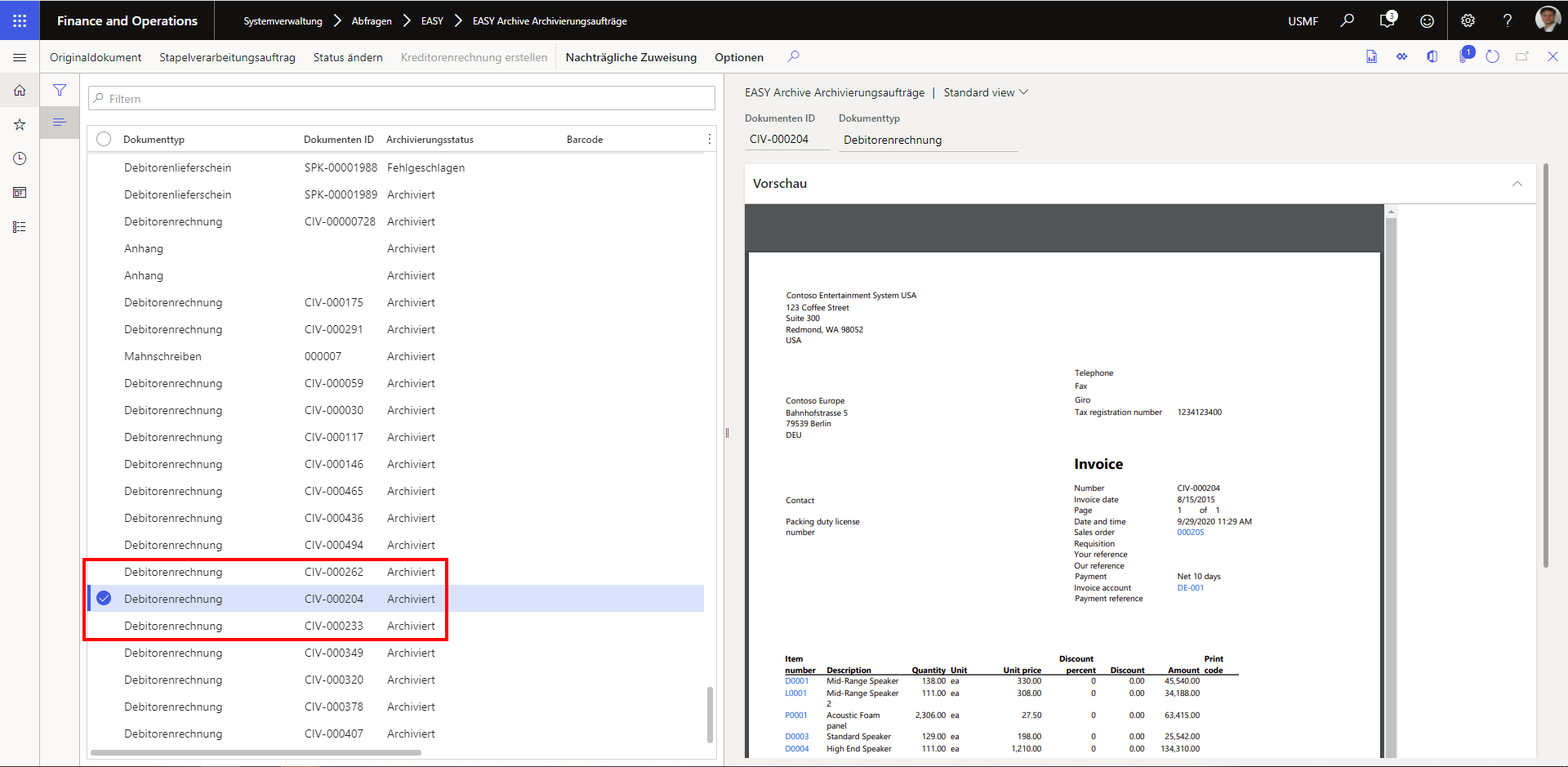
Task: Open form in new window icon
Action: point(1522,56)
